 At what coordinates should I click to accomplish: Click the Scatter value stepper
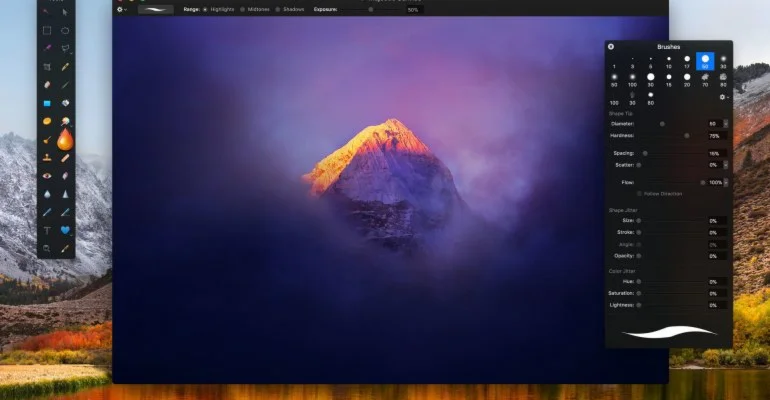[x=726, y=165]
